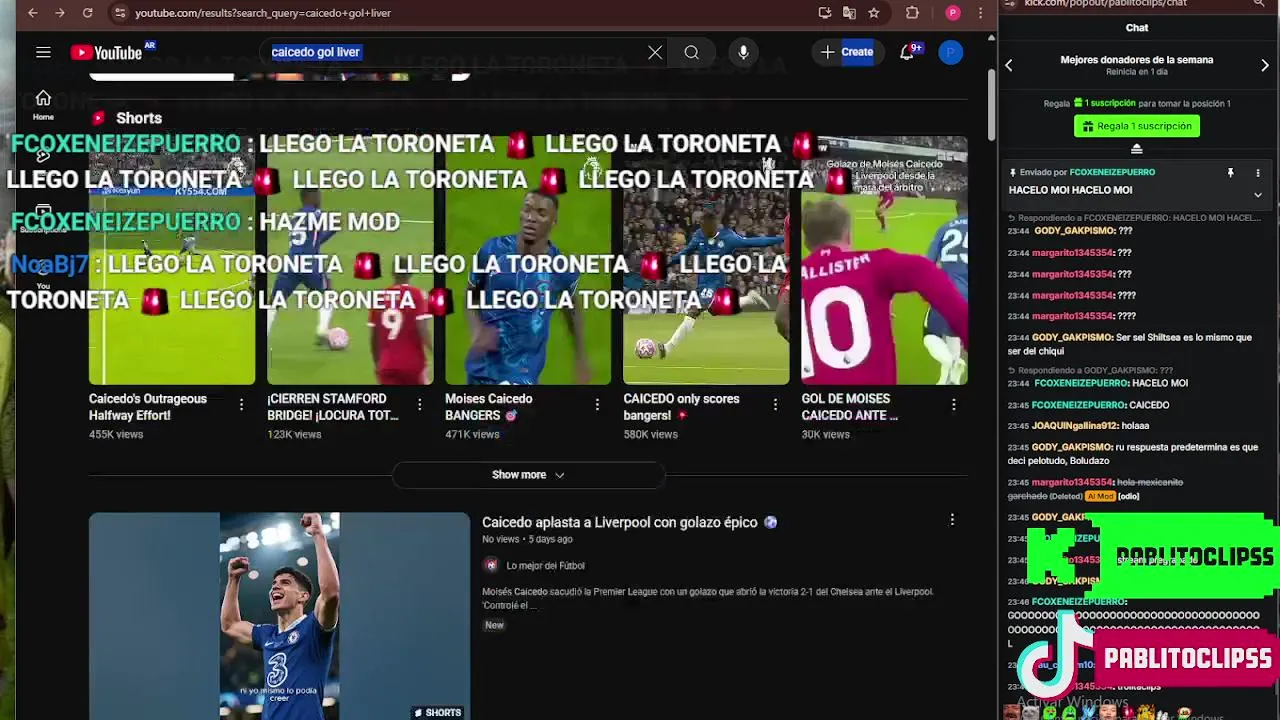This screenshot has height=720, width=1280.
Task: Open options for ¡CIERREN STAMFORD BRIDGE! short
Action: tap(419, 405)
